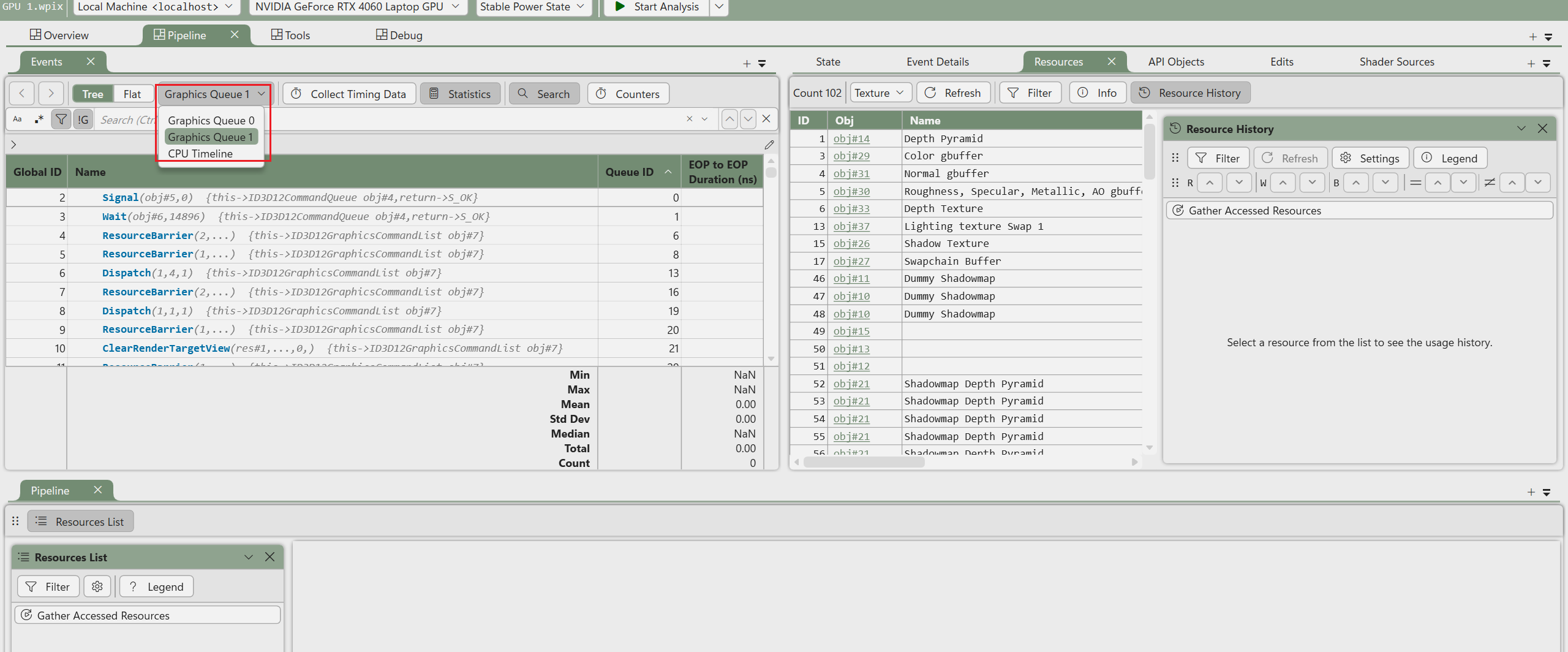Jump to previous search result in Events
The width and height of the screenshot is (1568, 652).
pyautogui.click(x=729, y=119)
